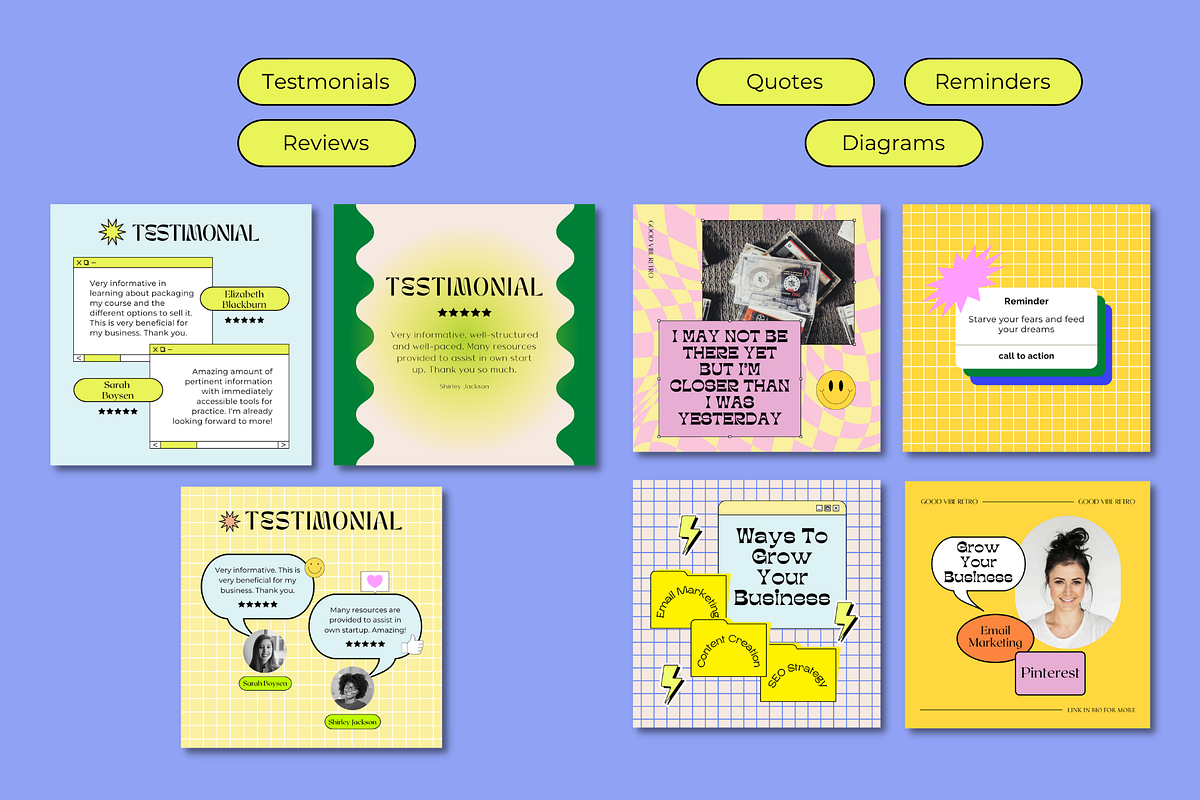The image size is (1200, 800).
Task: Click the minimize dash on the retro testimonial window
Action: coord(93,262)
